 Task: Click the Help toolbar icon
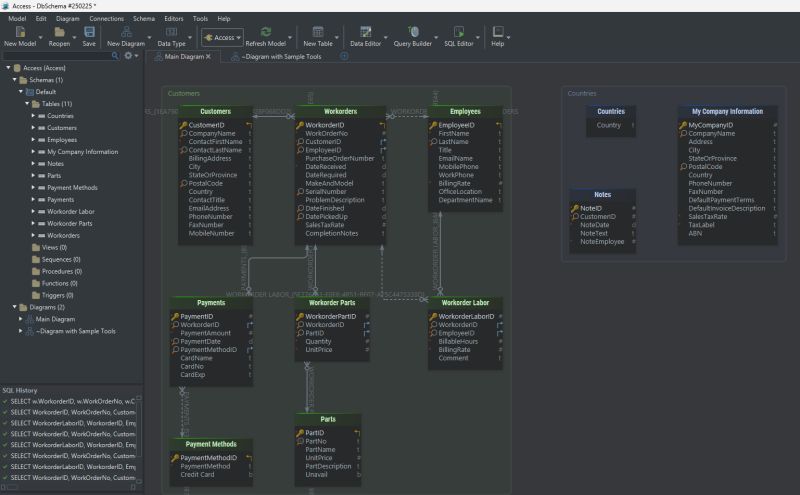click(x=498, y=32)
